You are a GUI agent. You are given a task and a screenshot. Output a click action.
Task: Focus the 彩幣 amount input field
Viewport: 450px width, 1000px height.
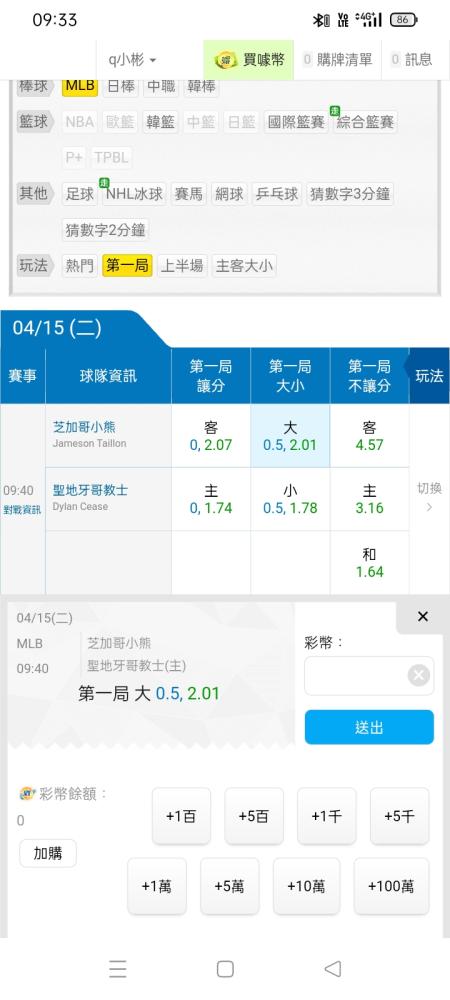pyautogui.click(x=369, y=675)
